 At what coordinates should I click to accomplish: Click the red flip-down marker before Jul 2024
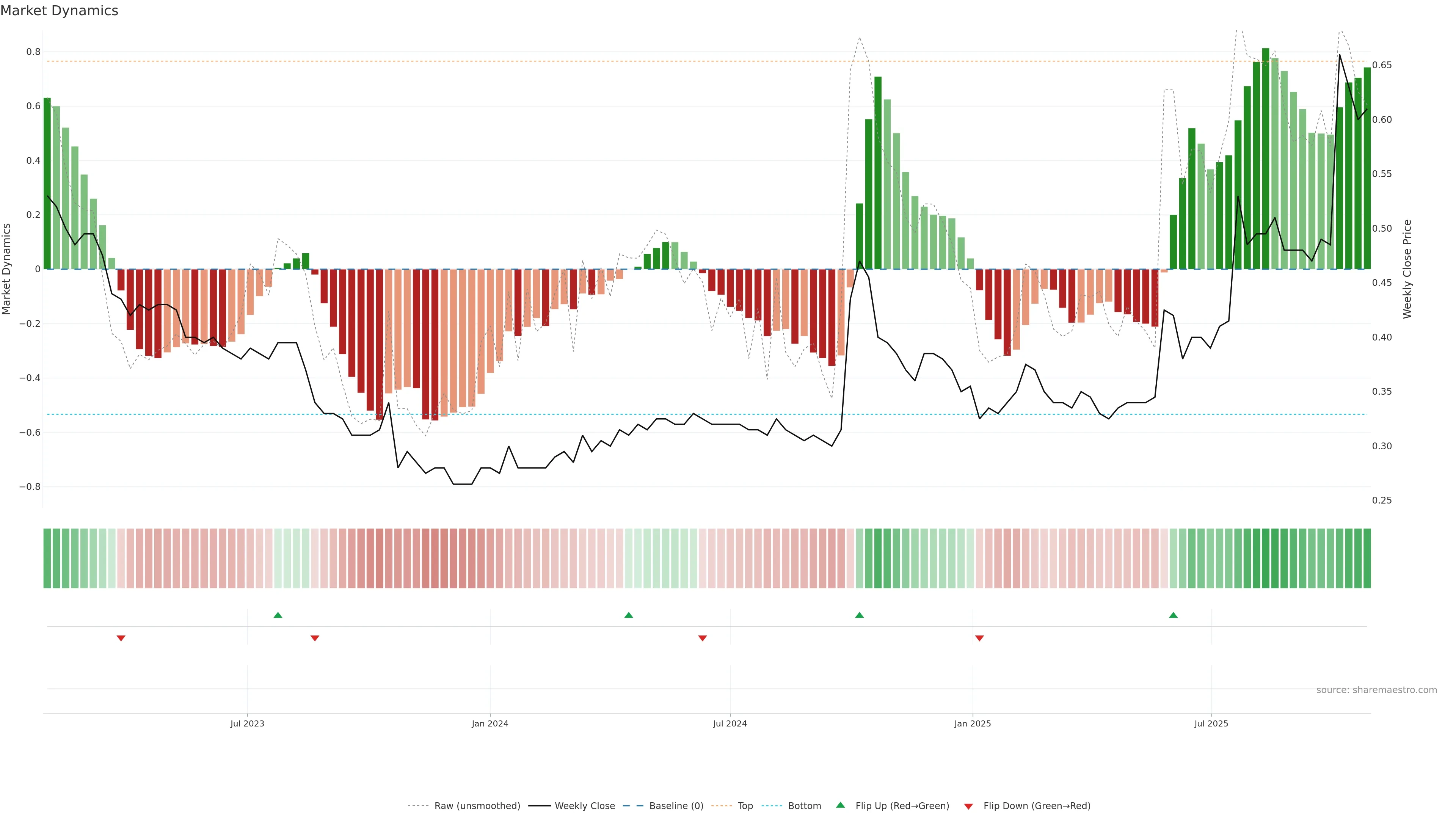pos(703,638)
